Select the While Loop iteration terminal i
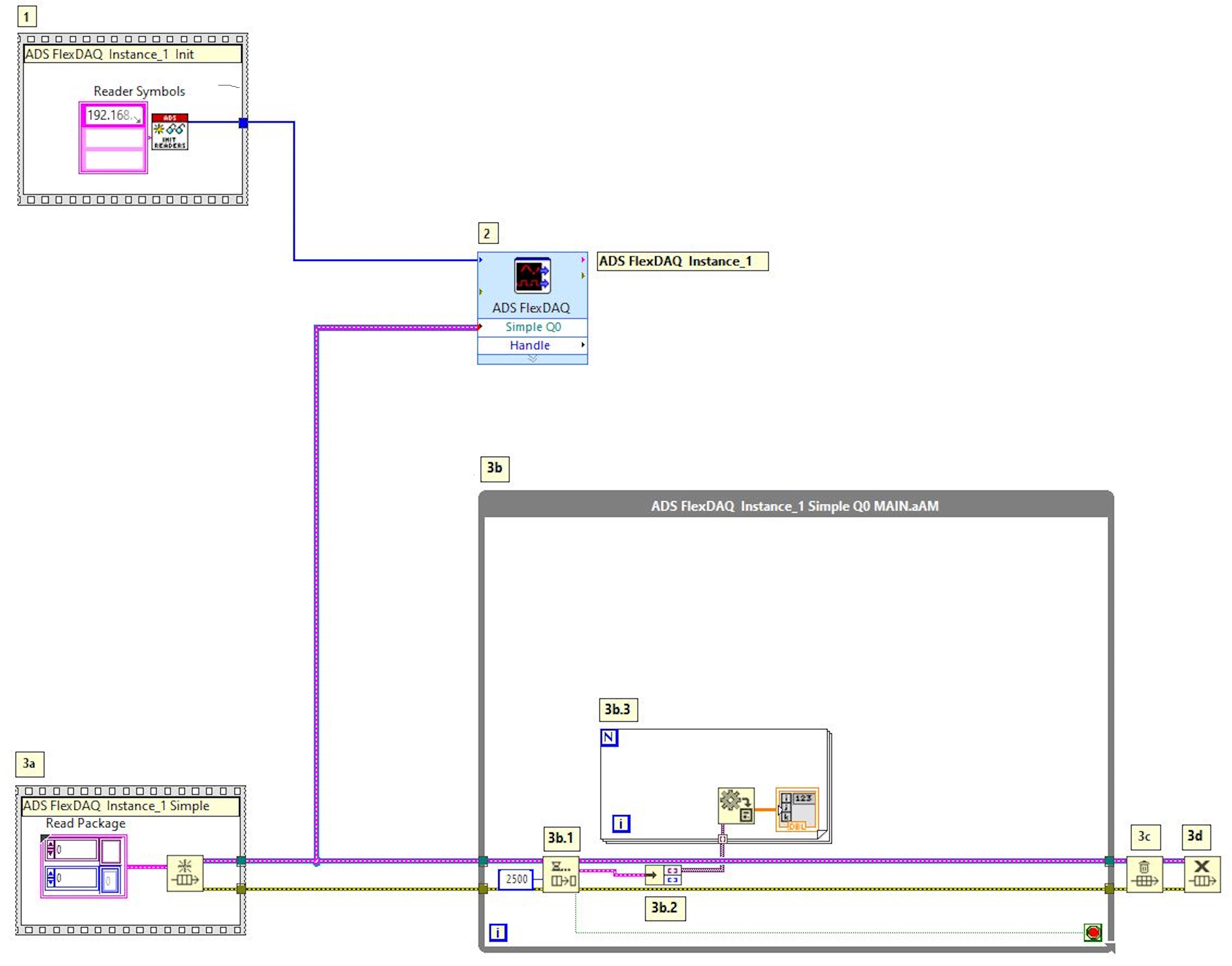 click(x=498, y=933)
